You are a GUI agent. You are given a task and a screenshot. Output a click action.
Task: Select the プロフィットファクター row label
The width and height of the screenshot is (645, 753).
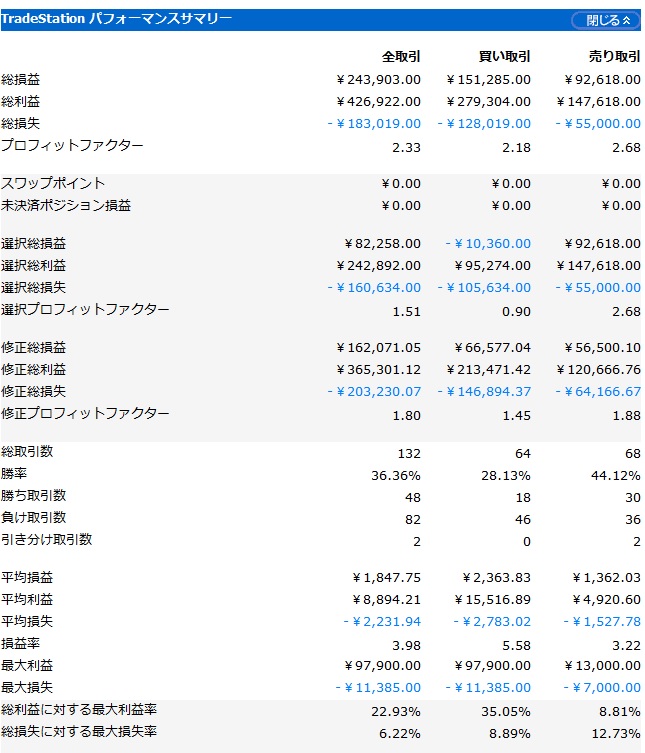click(x=72, y=145)
